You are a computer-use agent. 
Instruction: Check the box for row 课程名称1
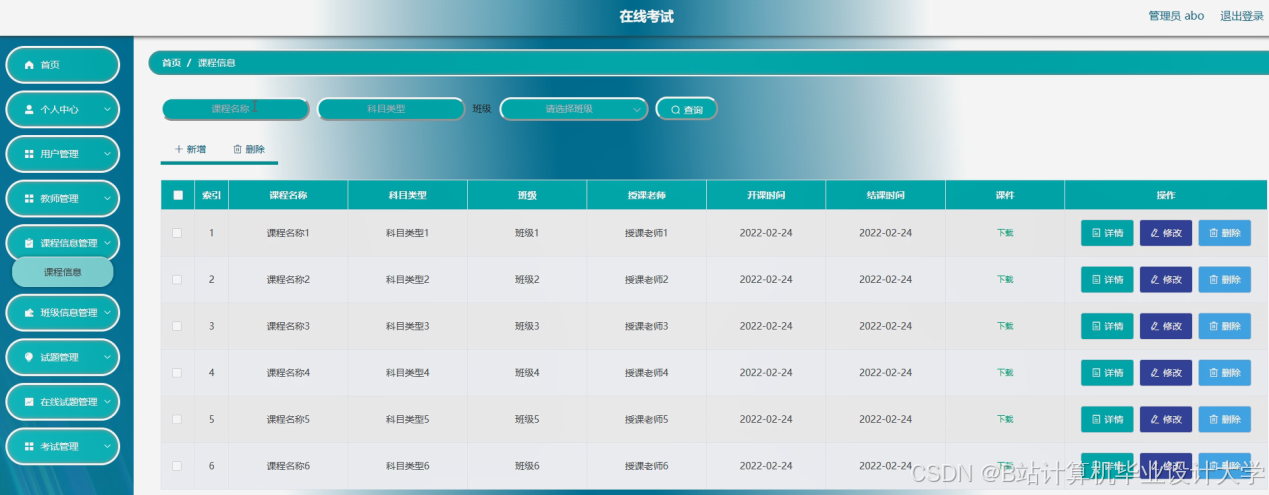coord(177,233)
